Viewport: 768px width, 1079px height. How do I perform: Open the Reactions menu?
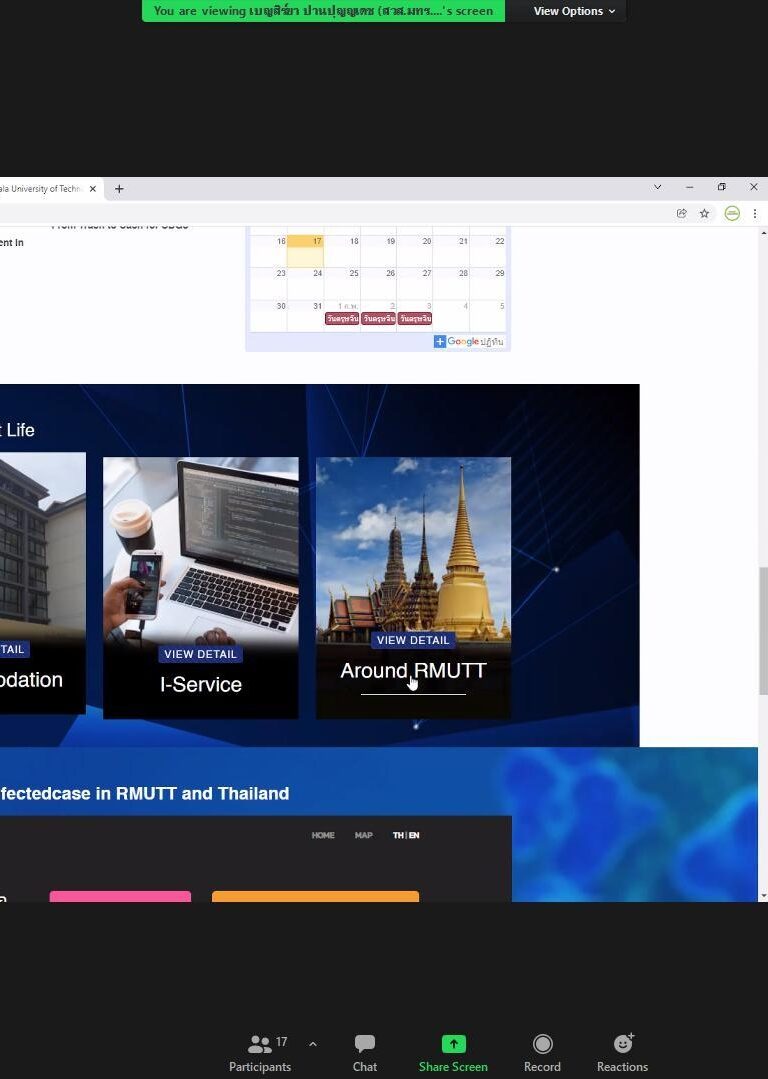[x=622, y=1054]
